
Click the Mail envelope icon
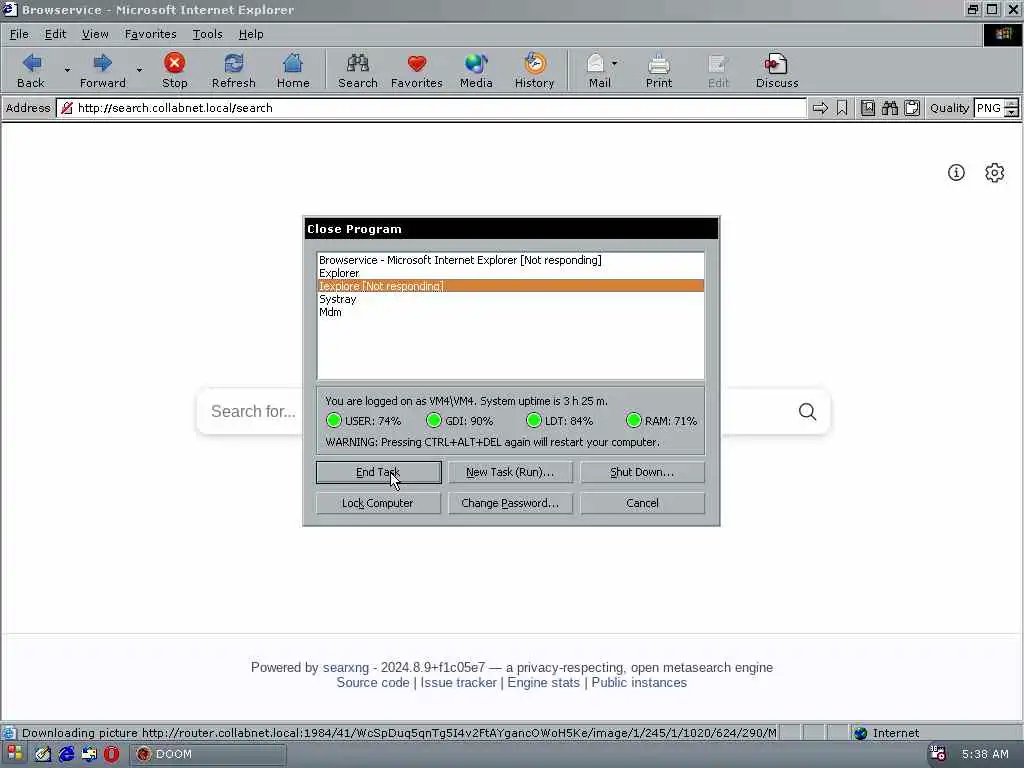[595, 63]
